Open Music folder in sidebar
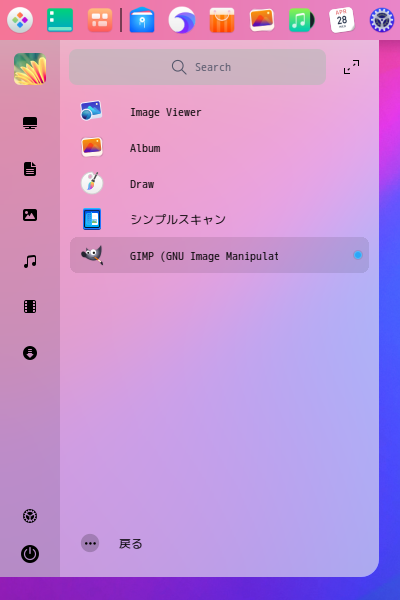Screen dimensions: 400x600 [x=30, y=261]
